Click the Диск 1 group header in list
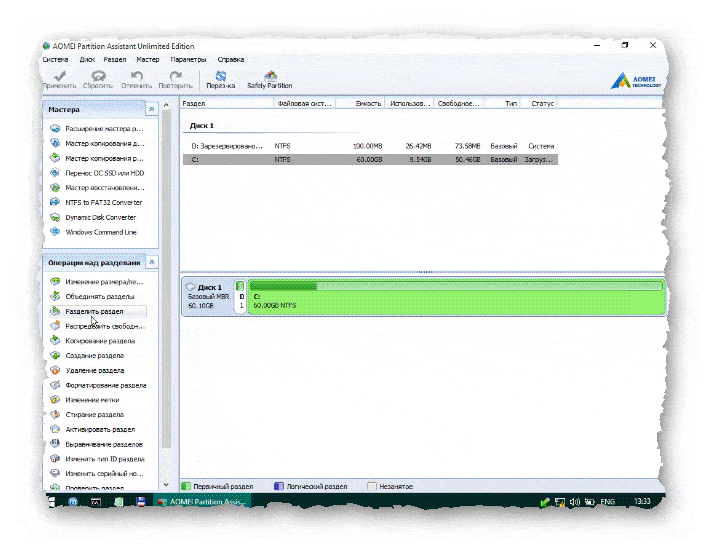This screenshot has height=544, width=704. (x=202, y=126)
